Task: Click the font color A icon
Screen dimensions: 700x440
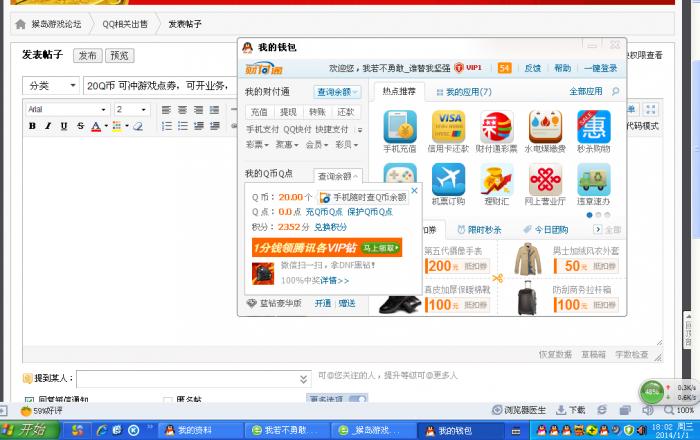Action: click(96, 126)
